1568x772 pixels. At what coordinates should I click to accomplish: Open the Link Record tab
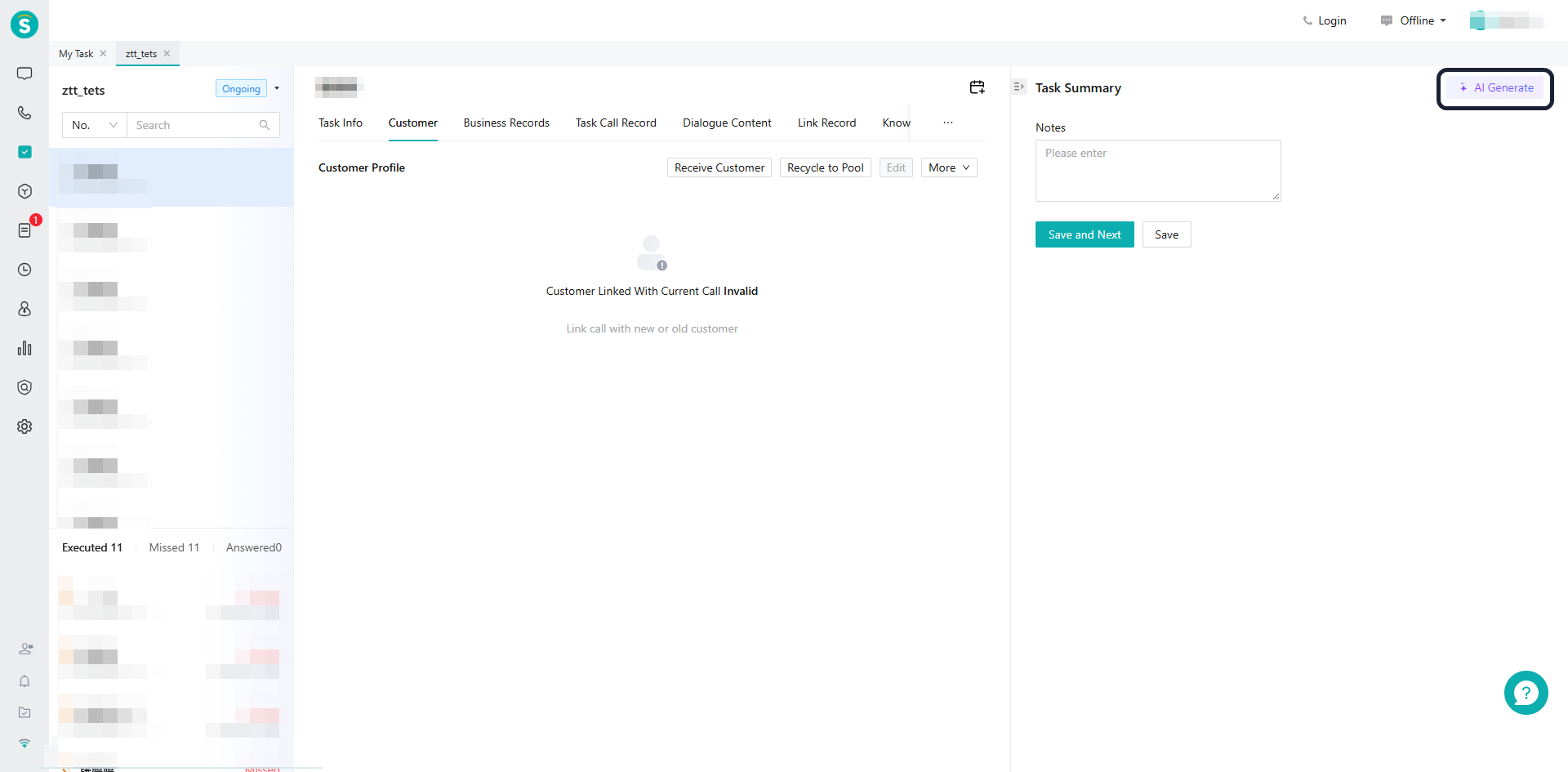tap(826, 123)
